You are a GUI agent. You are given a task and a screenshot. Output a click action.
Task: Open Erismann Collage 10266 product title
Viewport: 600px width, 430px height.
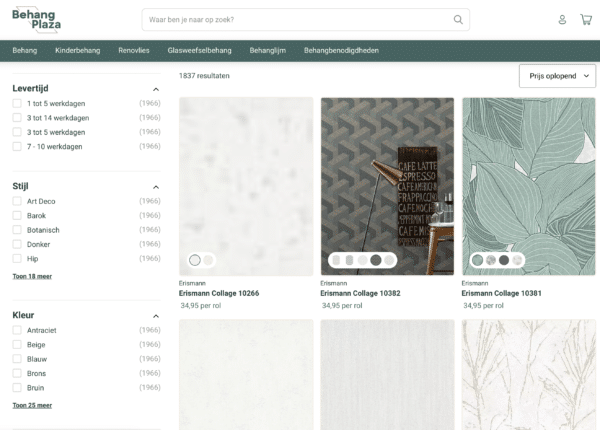(219, 293)
